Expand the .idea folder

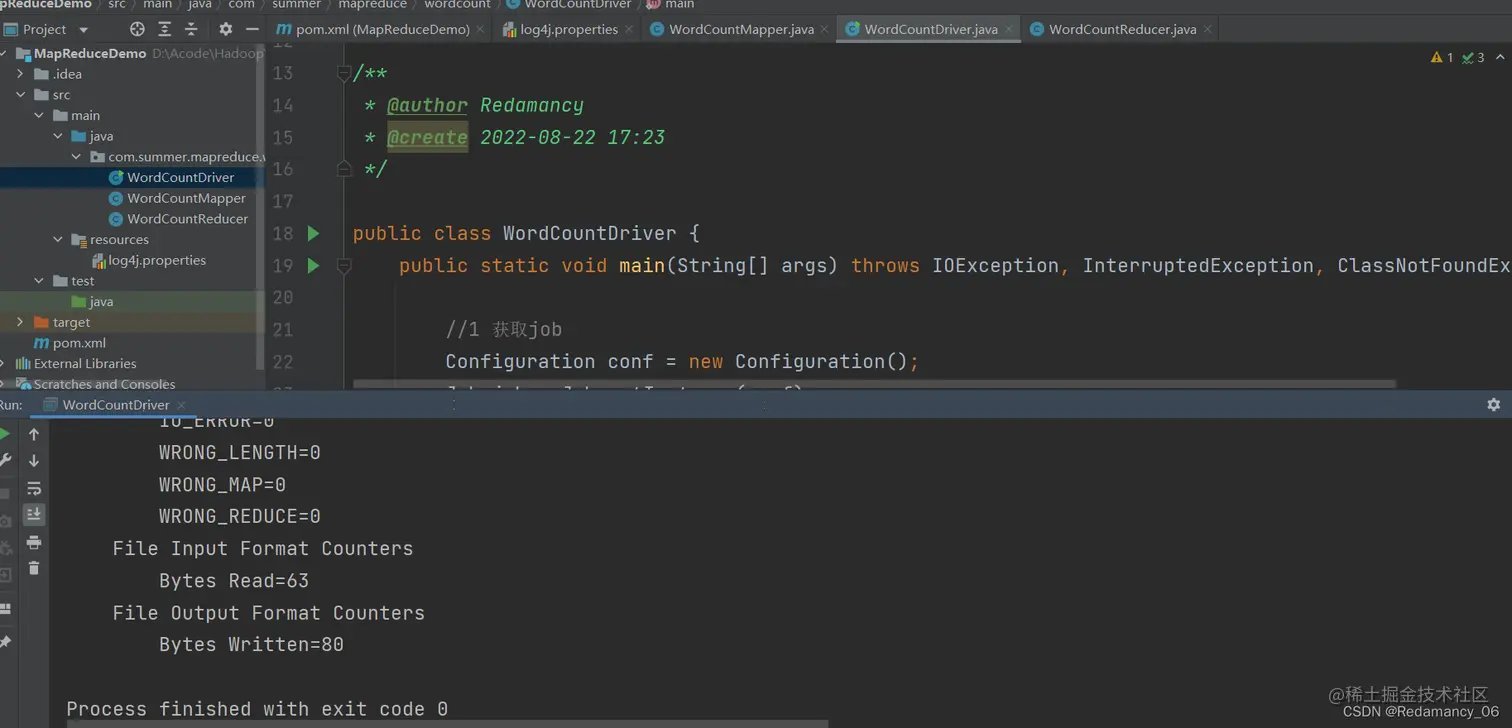pos(20,74)
